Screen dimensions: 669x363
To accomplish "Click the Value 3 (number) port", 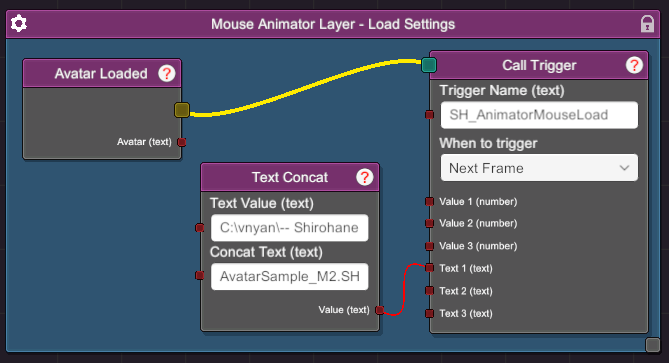I will tap(430, 246).
